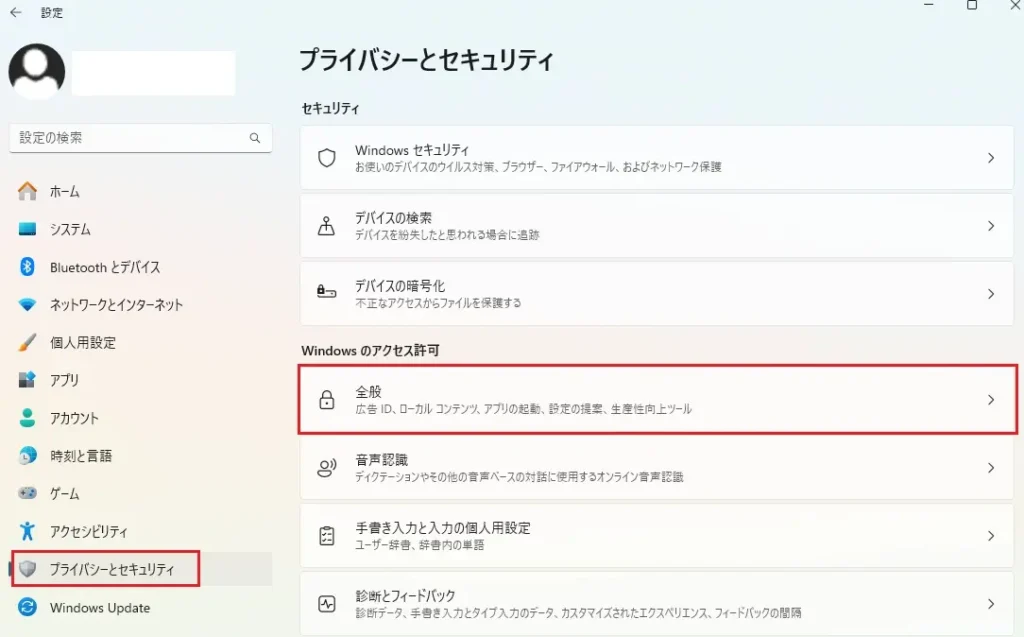Click the 手書き入力 clipboard icon
The image size is (1024, 637).
coord(327,536)
